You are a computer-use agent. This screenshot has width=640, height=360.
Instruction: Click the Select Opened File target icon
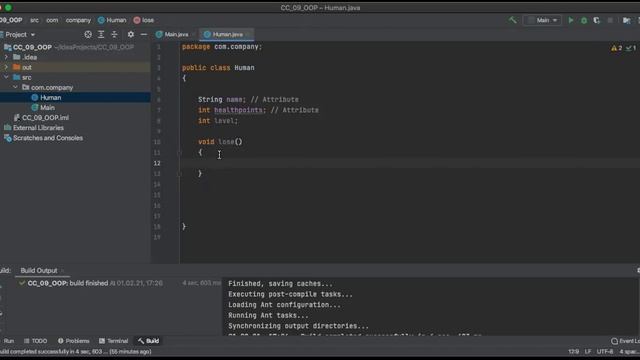[88, 35]
